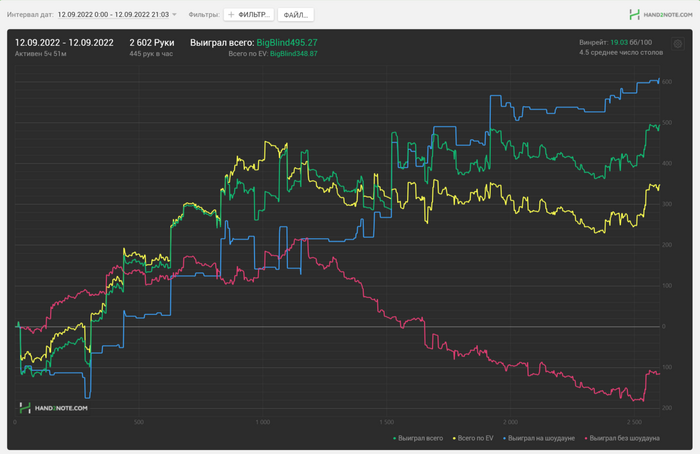This screenshot has height=454, width=700.
Task: Open the chart settings gear icon
Action: [x=678, y=44]
